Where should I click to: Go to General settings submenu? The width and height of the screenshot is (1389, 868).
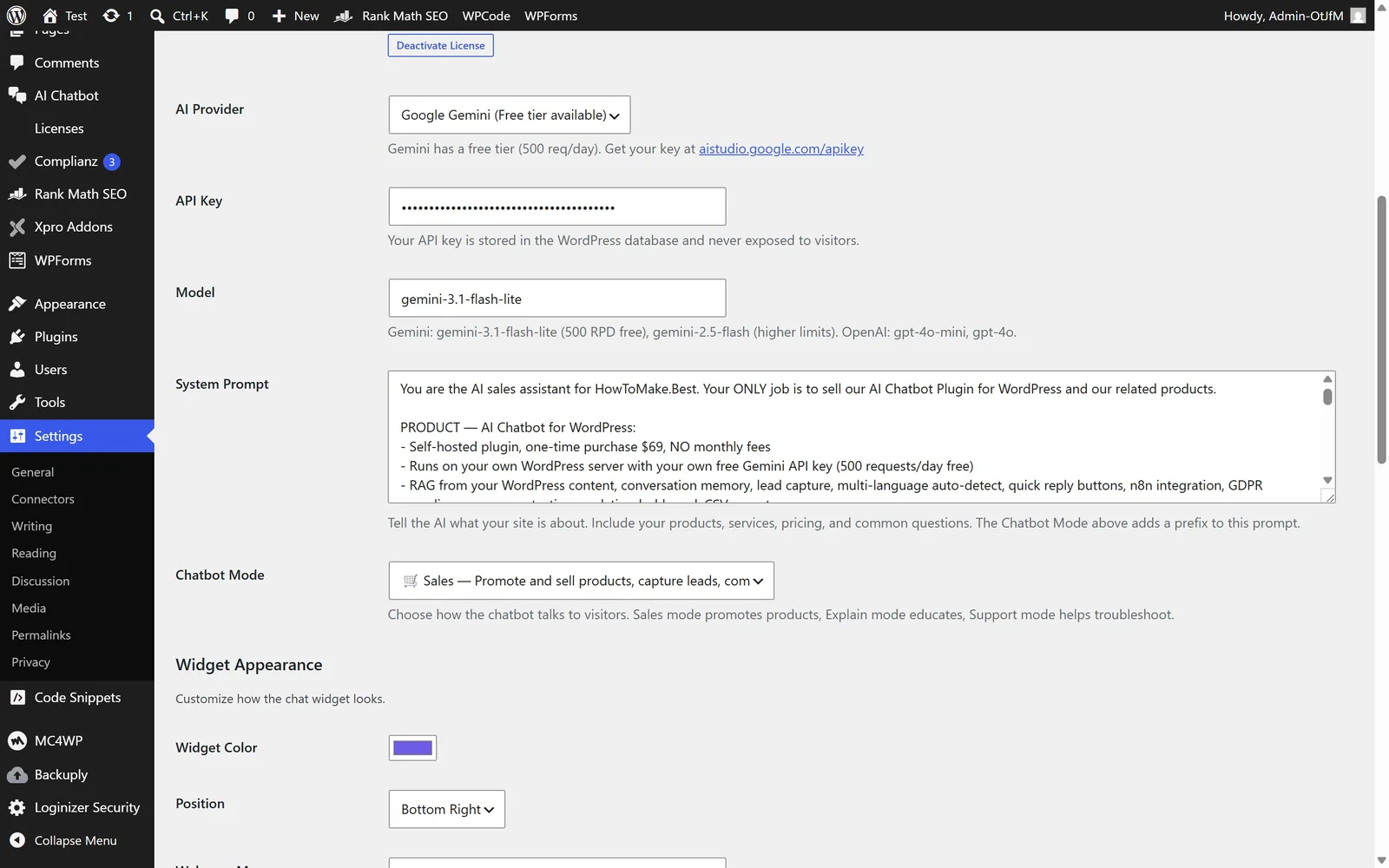pyautogui.click(x=33, y=472)
